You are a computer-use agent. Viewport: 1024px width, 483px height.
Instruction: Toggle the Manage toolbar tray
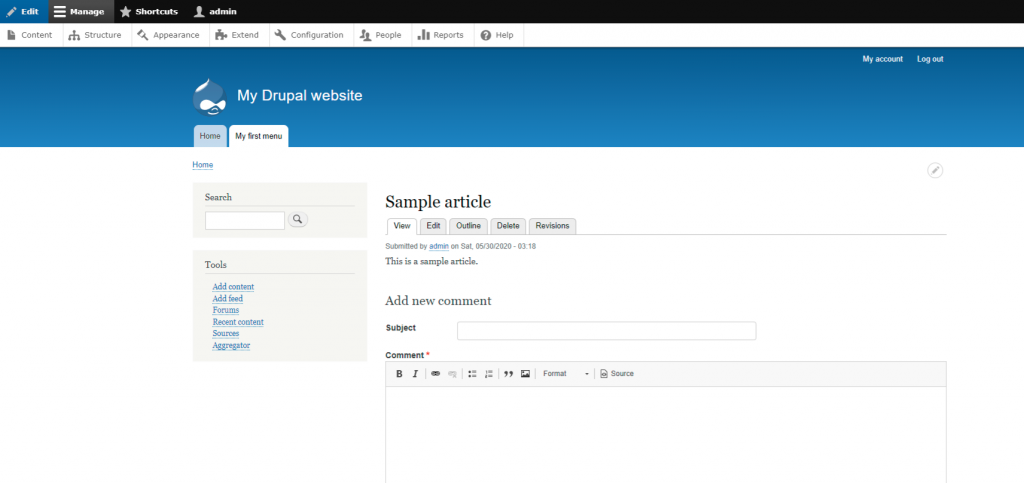tap(80, 12)
